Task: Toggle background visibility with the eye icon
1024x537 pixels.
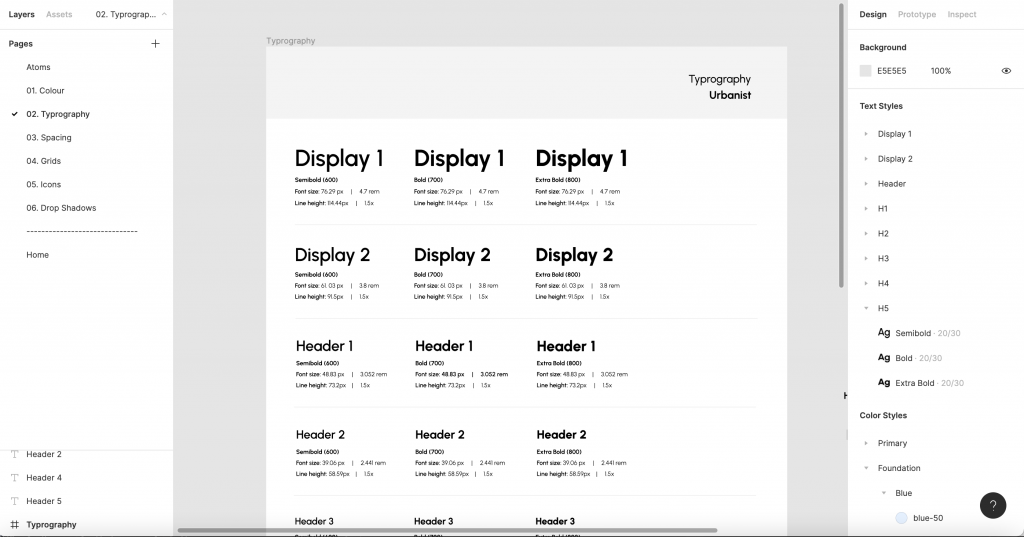Action: [1006, 71]
